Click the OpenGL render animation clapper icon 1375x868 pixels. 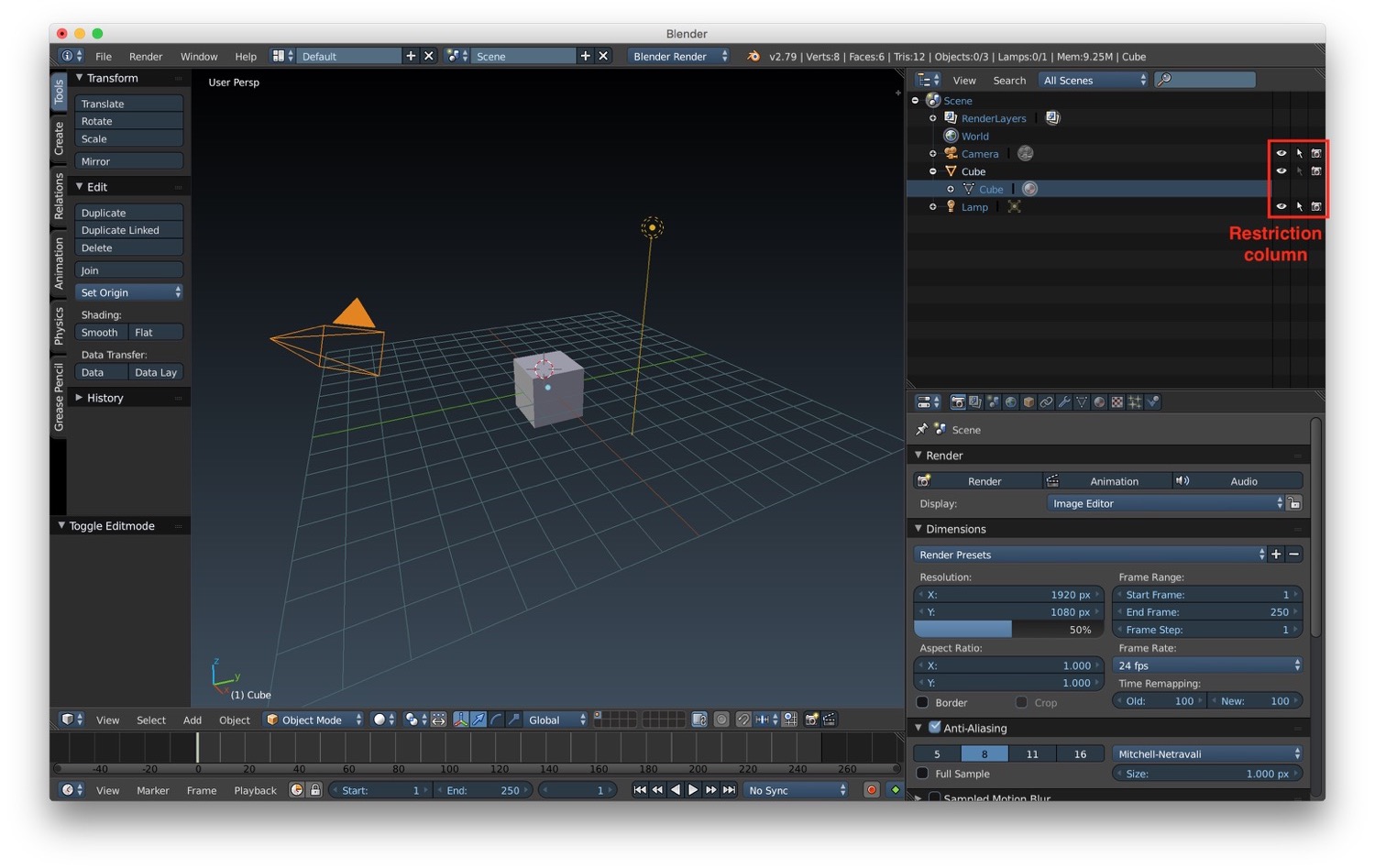(x=830, y=720)
